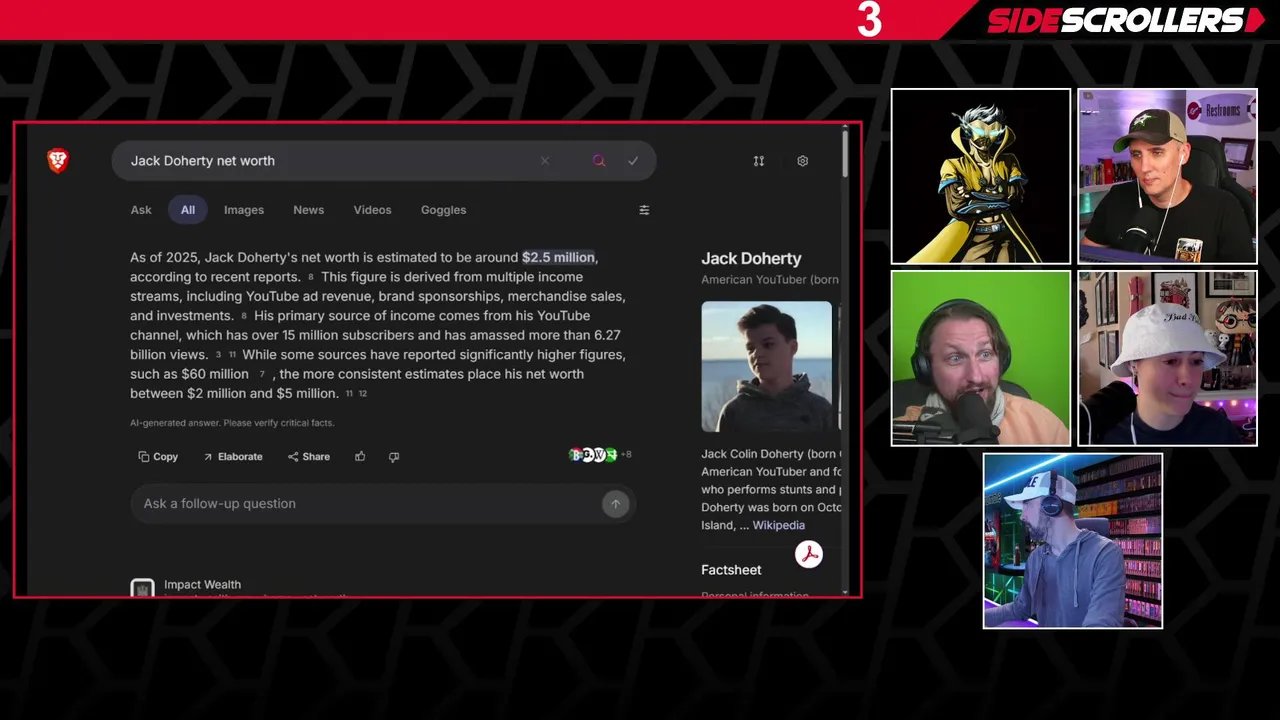Click the "Jack Doherty" infobox heading
The image size is (1280, 720).
pyautogui.click(x=751, y=258)
